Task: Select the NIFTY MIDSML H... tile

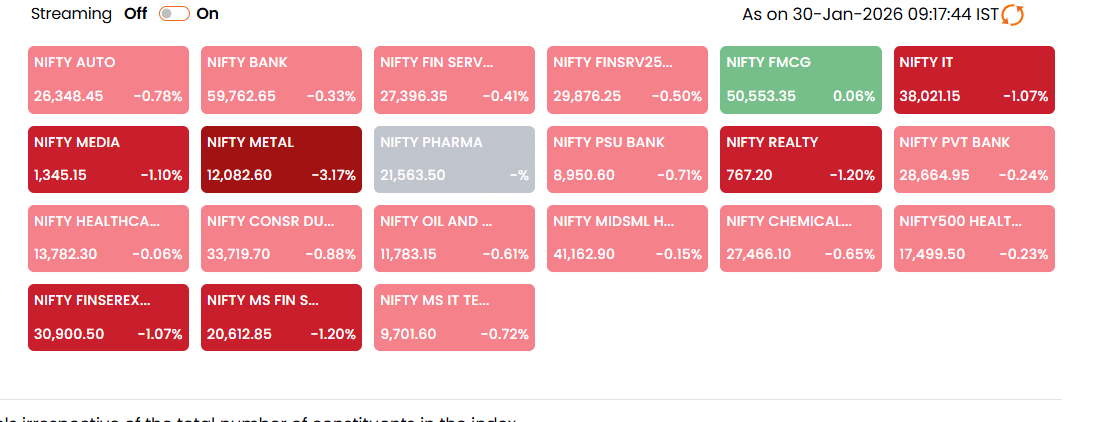Action: click(x=627, y=238)
